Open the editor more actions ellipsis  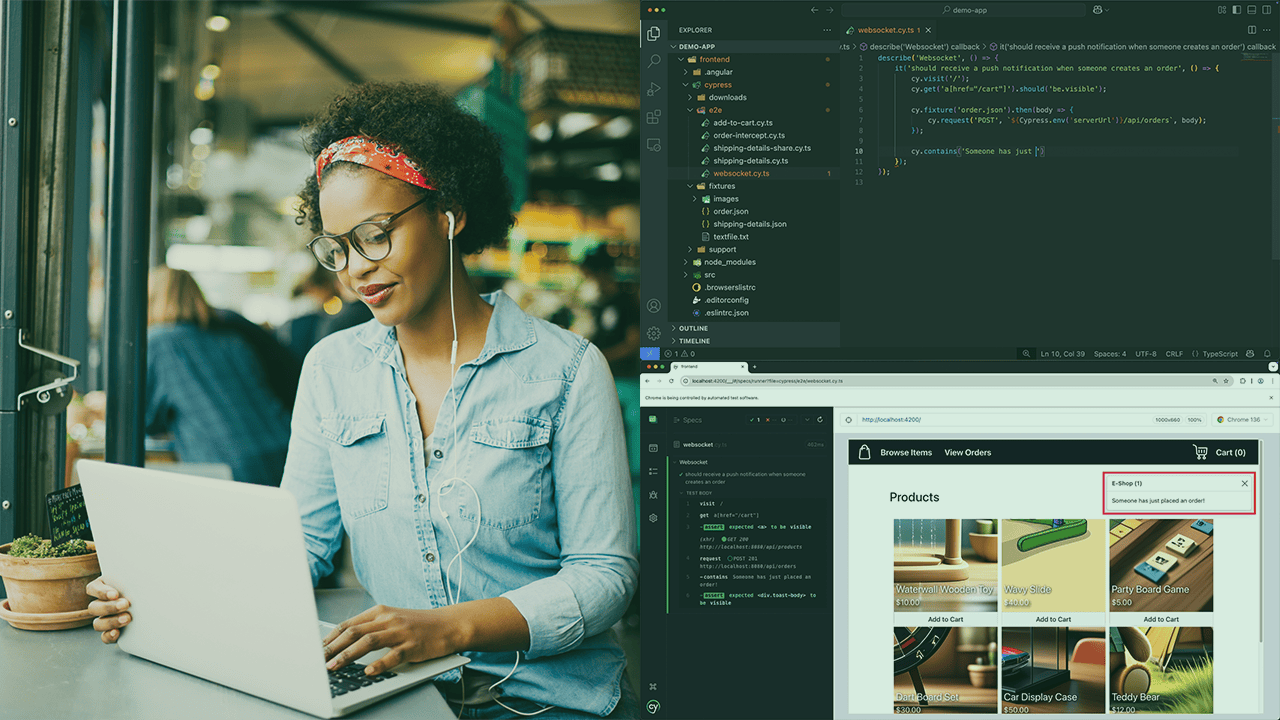point(1268,30)
